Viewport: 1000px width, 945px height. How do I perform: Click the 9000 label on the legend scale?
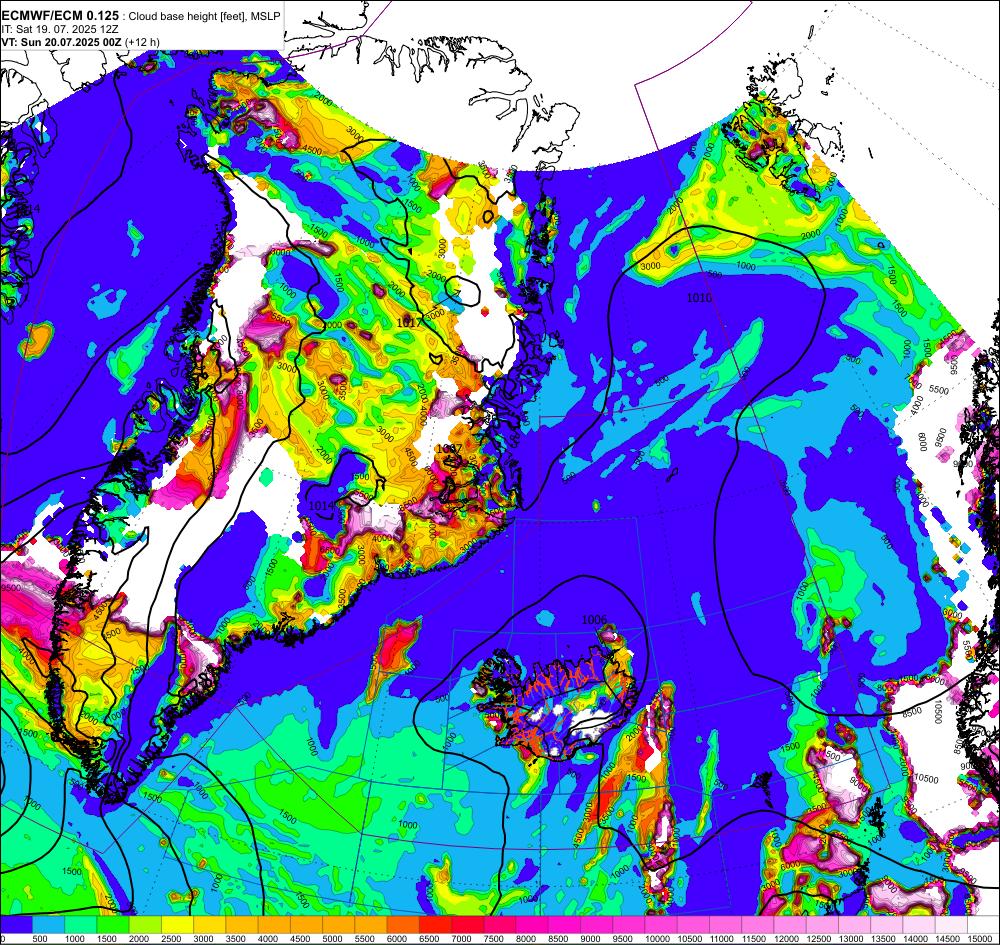[x=591, y=939]
